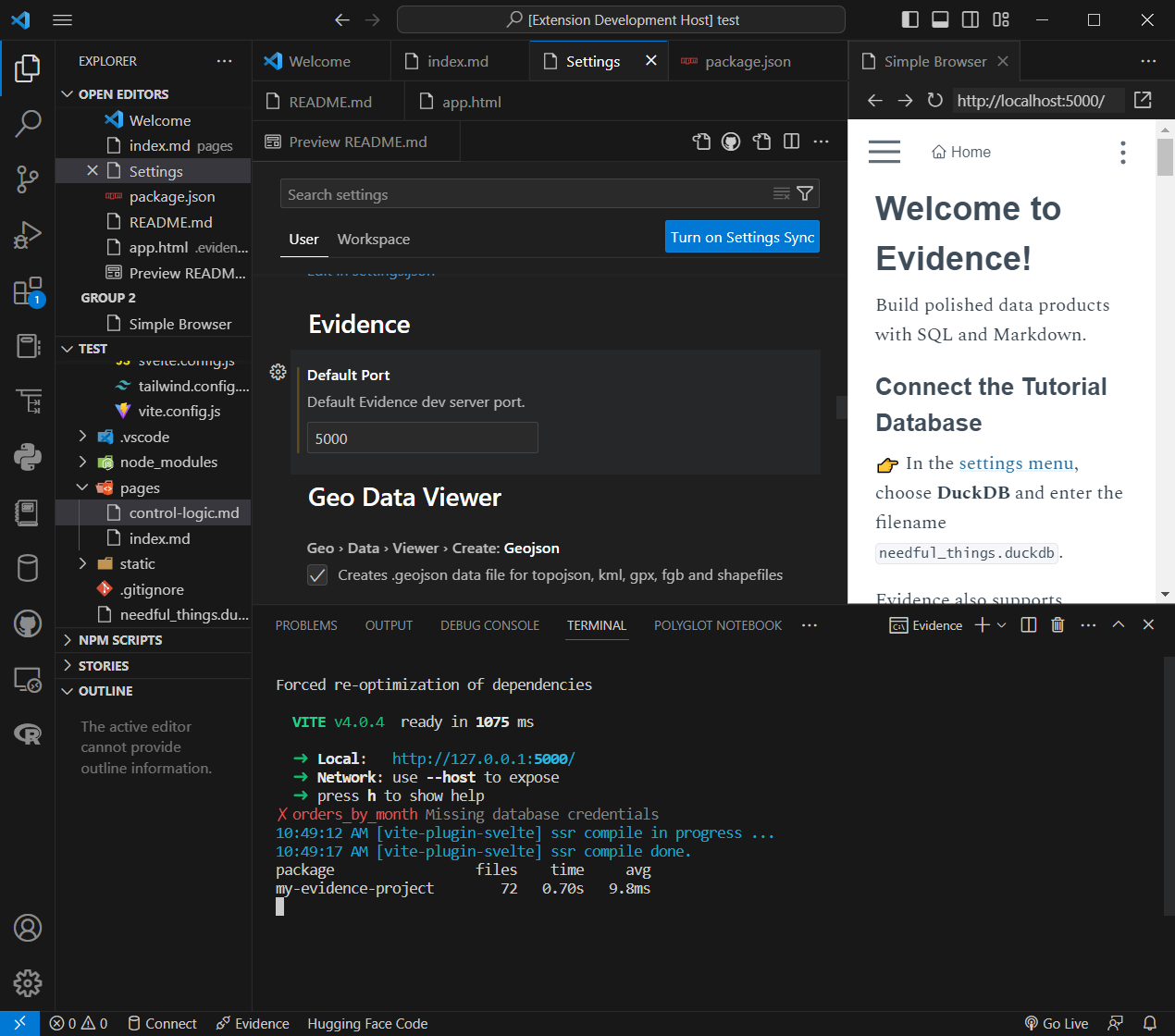The height and width of the screenshot is (1036, 1175).
Task: Follow the settings menu link in Simple Browser
Action: (x=1016, y=462)
